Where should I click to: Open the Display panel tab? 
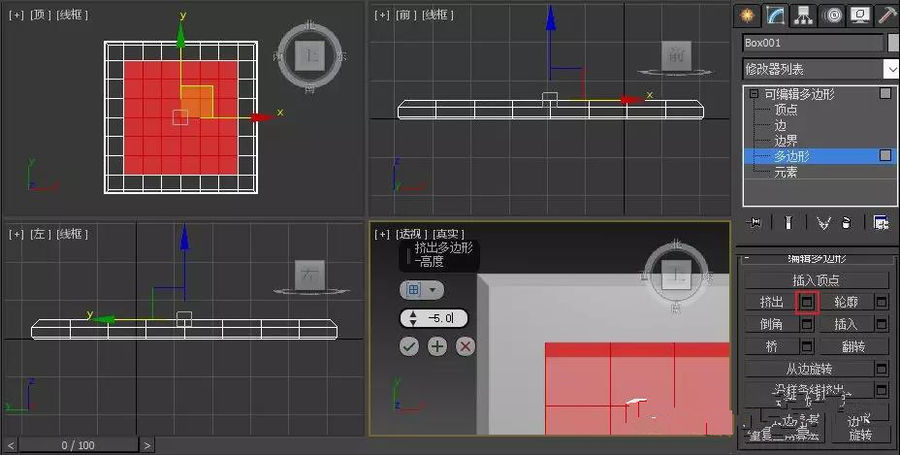click(x=859, y=15)
